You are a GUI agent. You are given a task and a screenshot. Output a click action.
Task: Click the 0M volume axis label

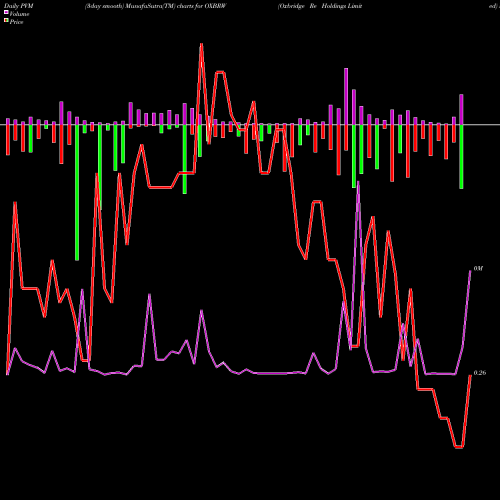(478, 269)
